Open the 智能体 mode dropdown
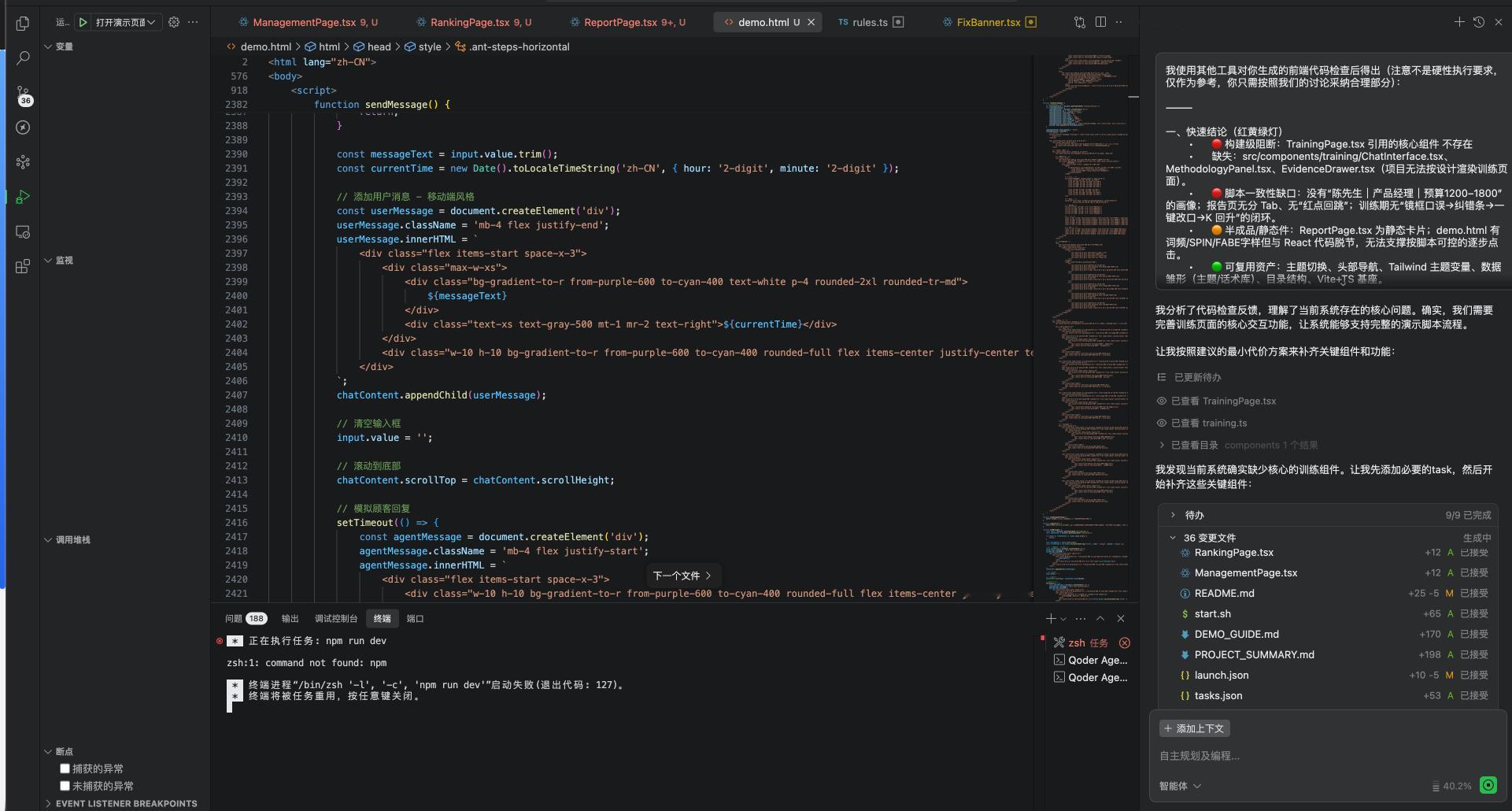Viewport: 1512px width, 811px height. pos(1180,786)
